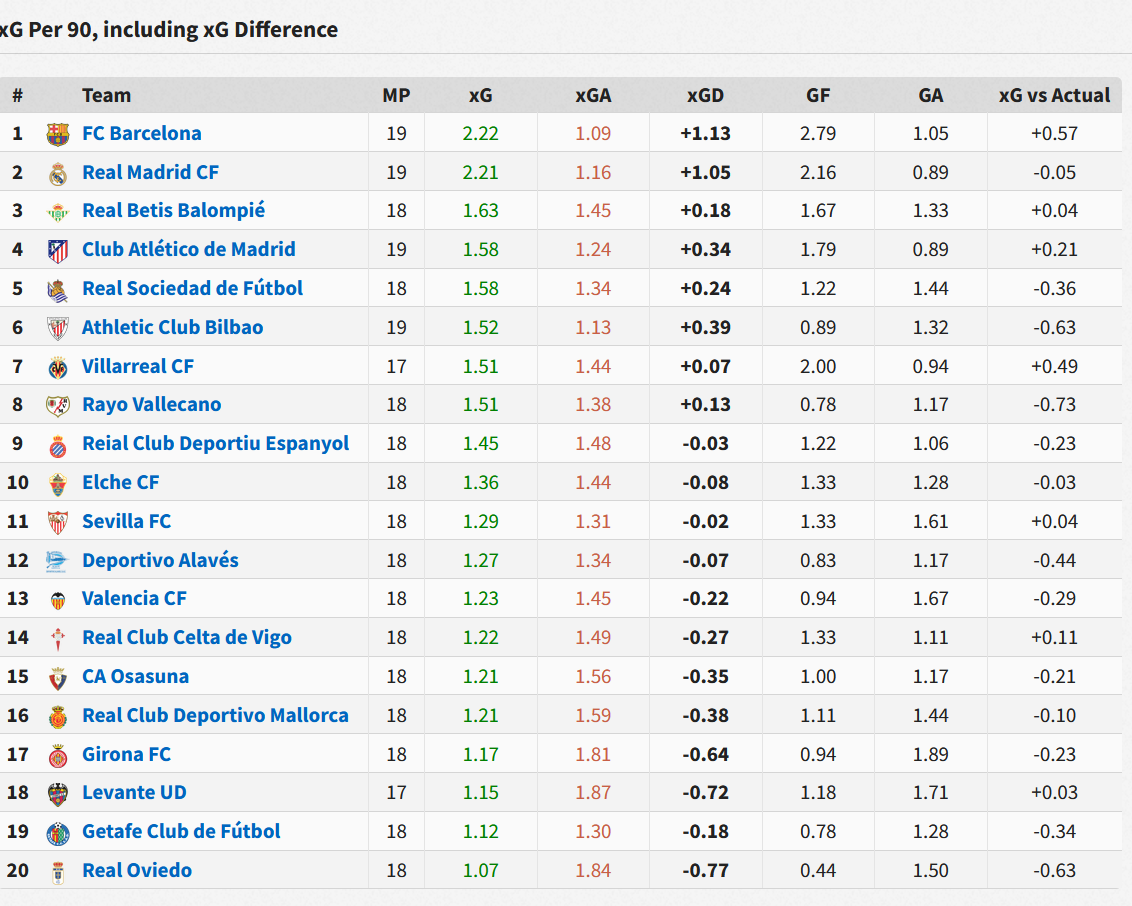This screenshot has height=906, width=1132.
Task: Click the Celta de Vigo crest icon
Action: (58, 639)
